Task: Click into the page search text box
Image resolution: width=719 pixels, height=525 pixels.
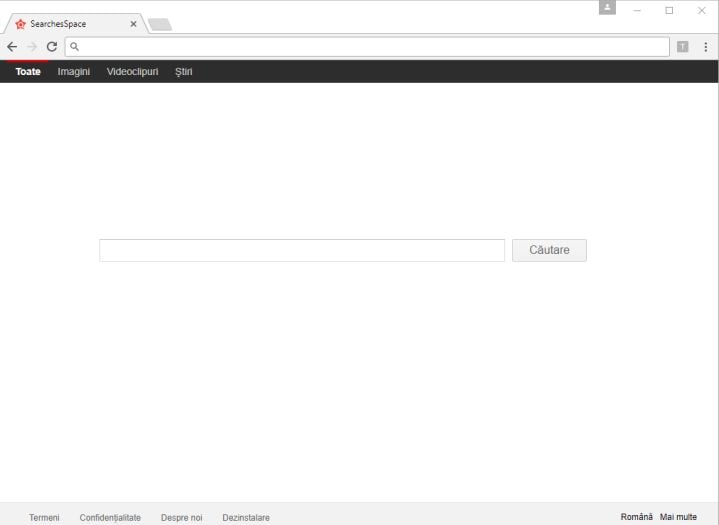Action: point(302,250)
